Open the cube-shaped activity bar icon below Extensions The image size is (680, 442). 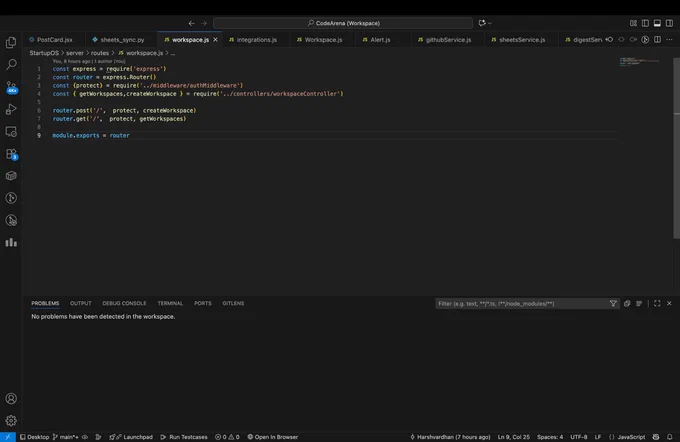(11, 176)
